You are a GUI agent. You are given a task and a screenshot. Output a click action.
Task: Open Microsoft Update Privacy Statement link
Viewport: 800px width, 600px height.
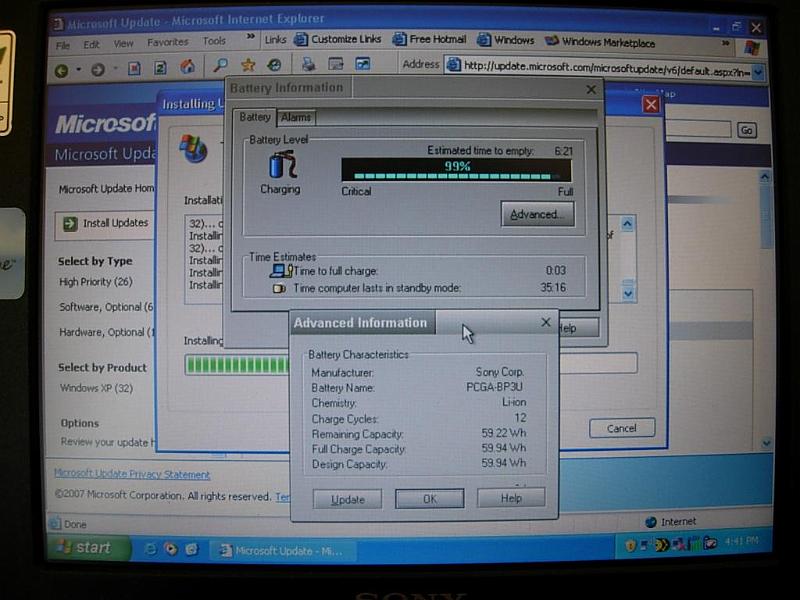coord(132,474)
